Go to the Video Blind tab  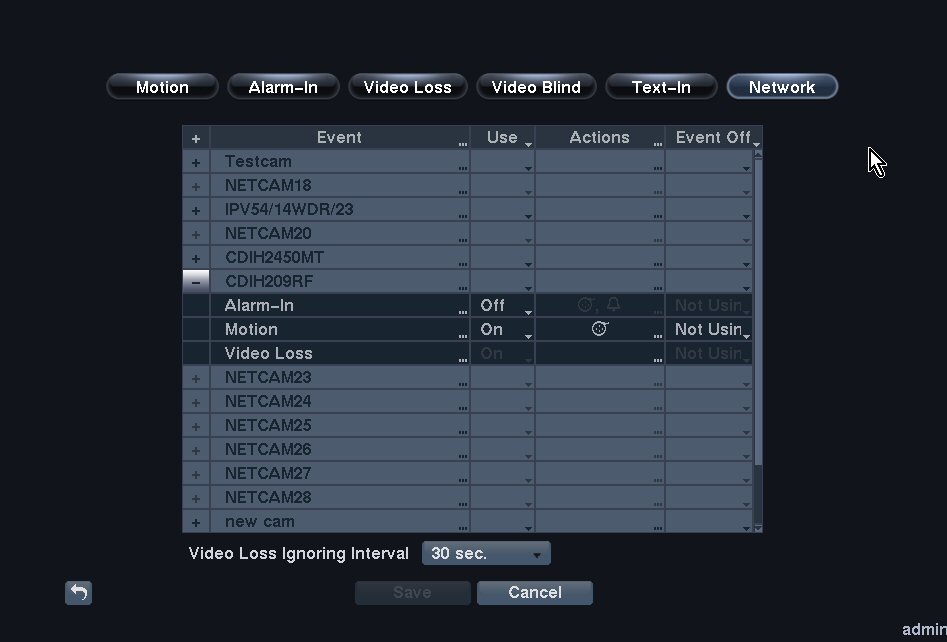point(536,87)
